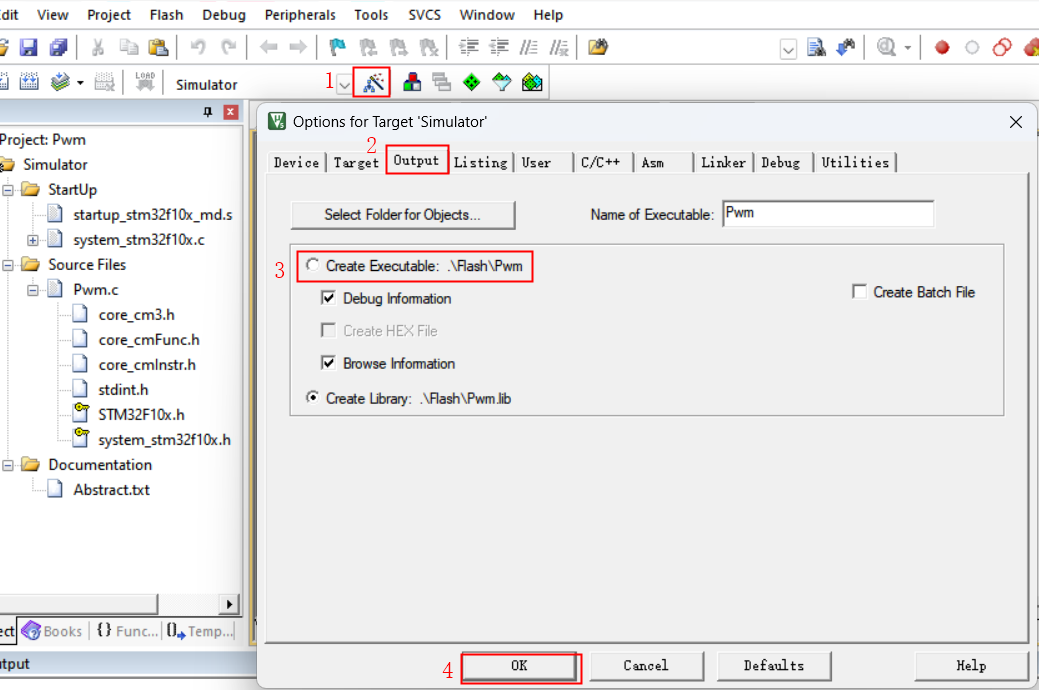The width and height of the screenshot is (1039, 690).
Task: Click the Pack Installer icon
Action: (x=532, y=83)
